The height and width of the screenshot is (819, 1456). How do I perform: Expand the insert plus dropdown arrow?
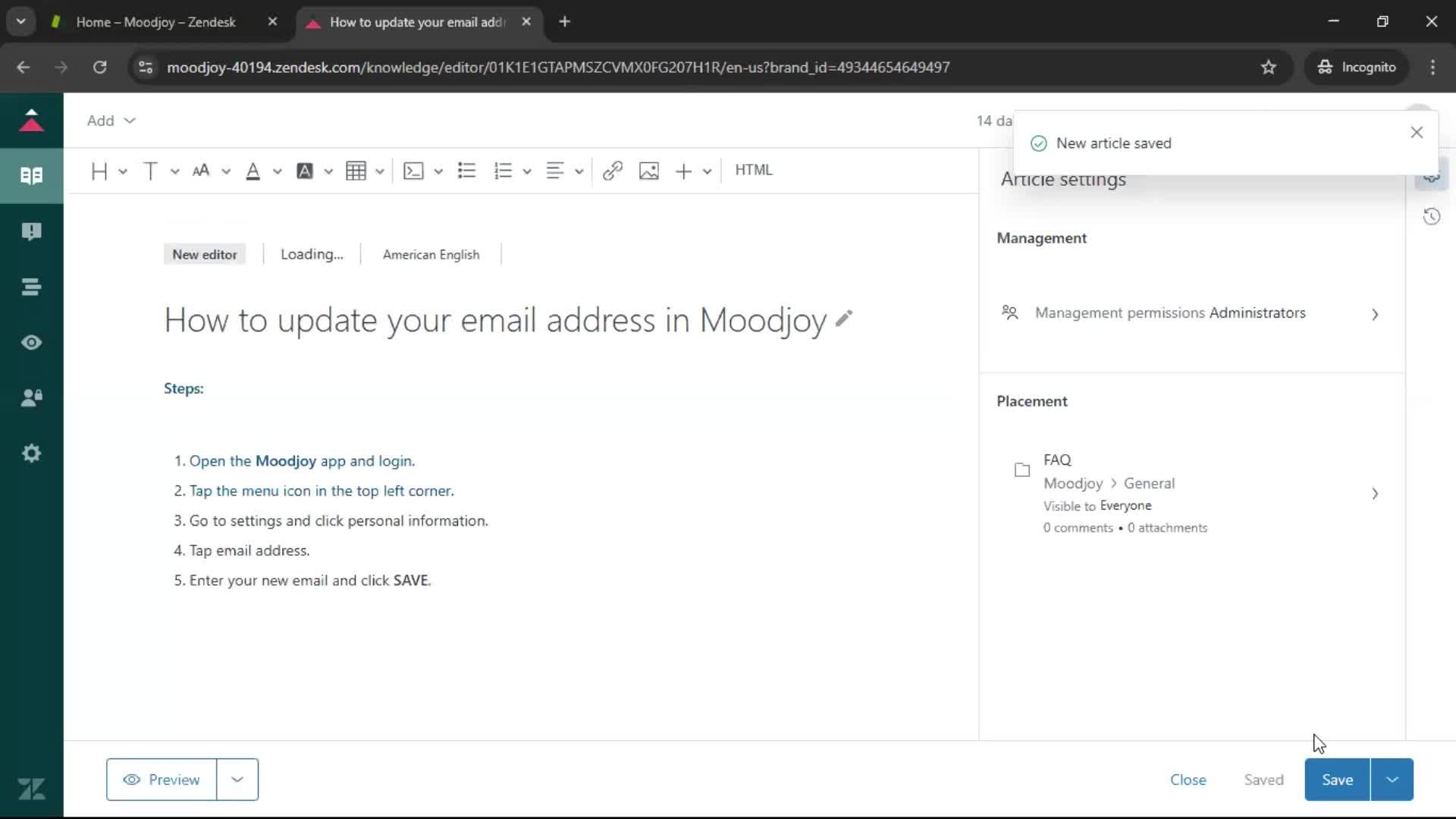707,171
